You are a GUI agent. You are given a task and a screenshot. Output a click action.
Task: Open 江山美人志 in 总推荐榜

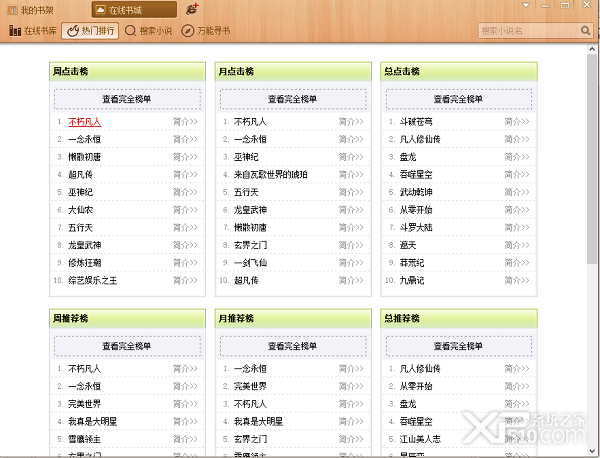(x=420, y=439)
